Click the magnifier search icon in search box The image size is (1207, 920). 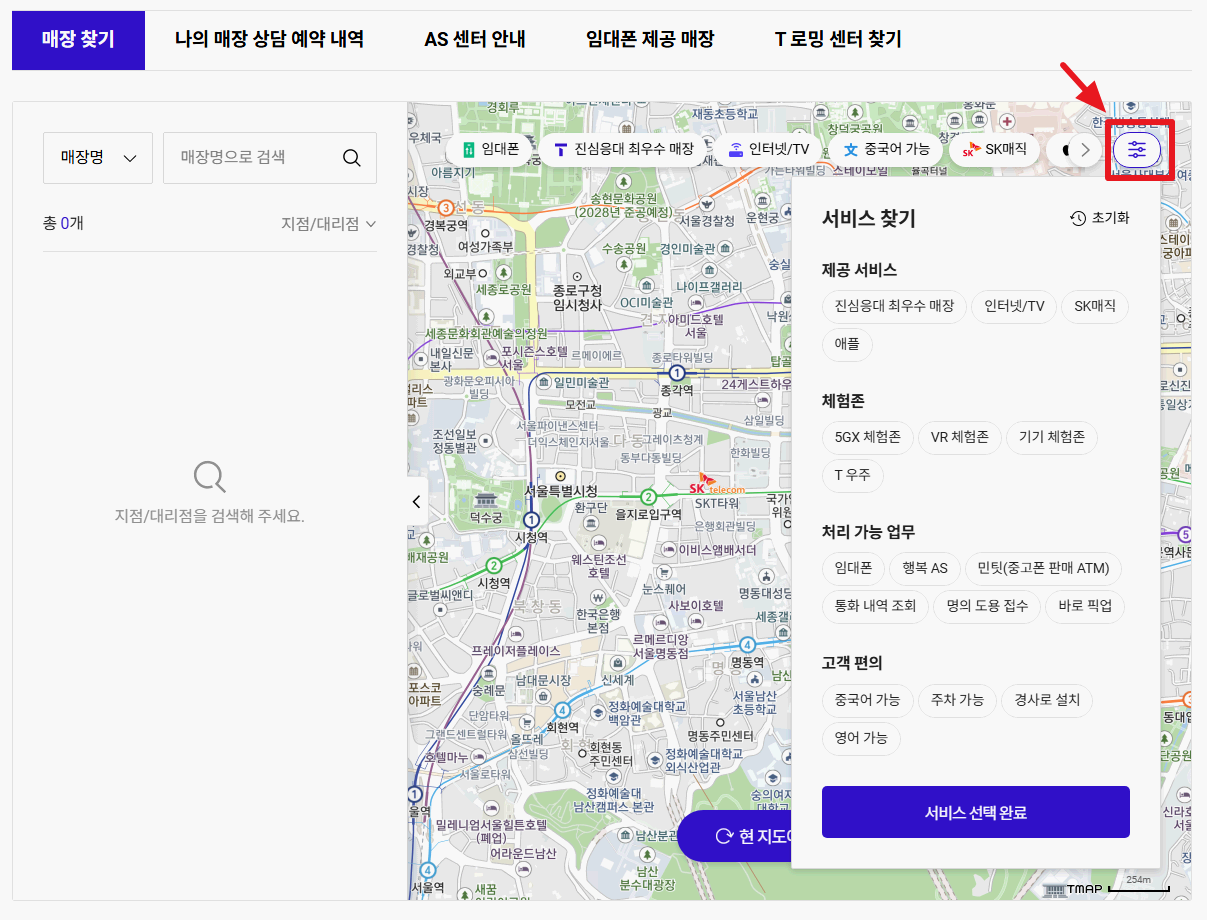pyautogui.click(x=351, y=158)
